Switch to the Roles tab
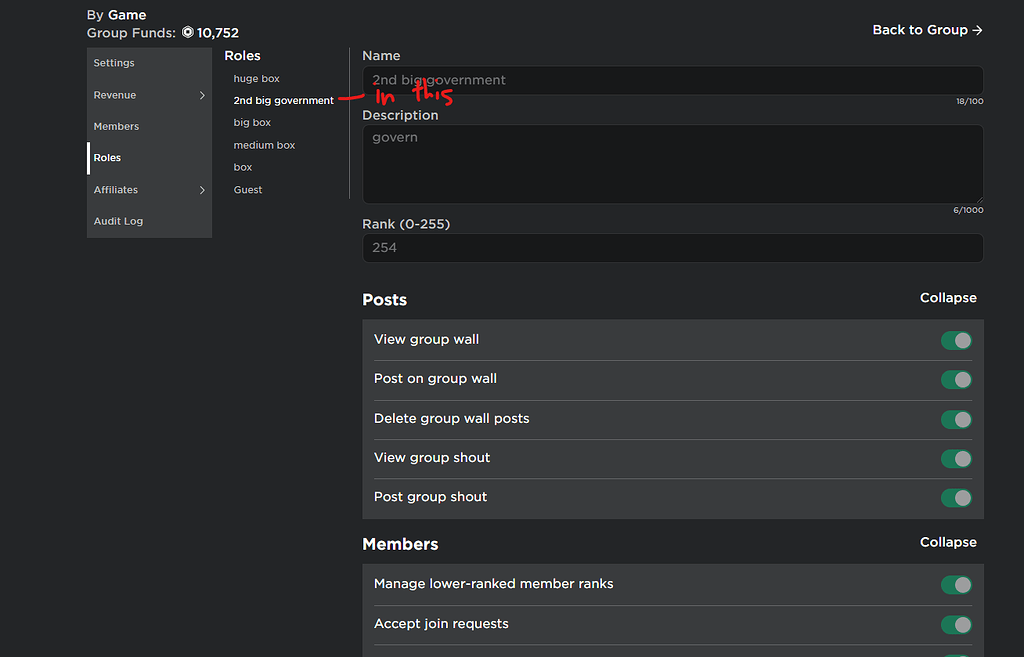The width and height of the screenshot is (1024, 657). pyautogui.click(x=107, y=157)
